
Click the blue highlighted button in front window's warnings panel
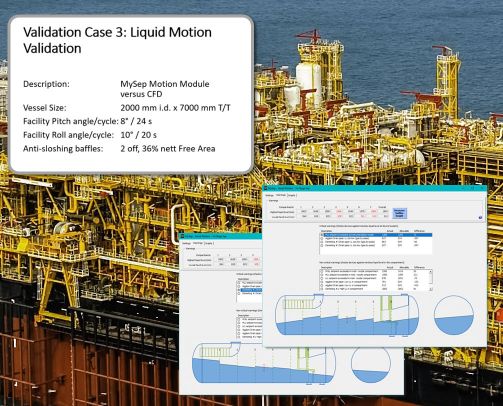click(400, 213)
